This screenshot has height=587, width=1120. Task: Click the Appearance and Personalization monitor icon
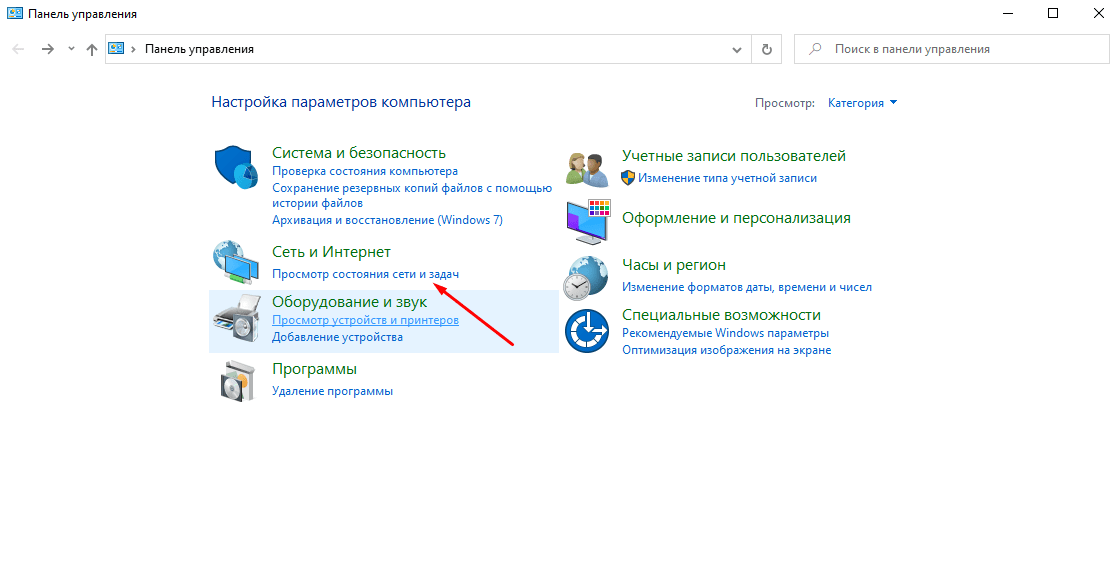click(x=587, y=220)
